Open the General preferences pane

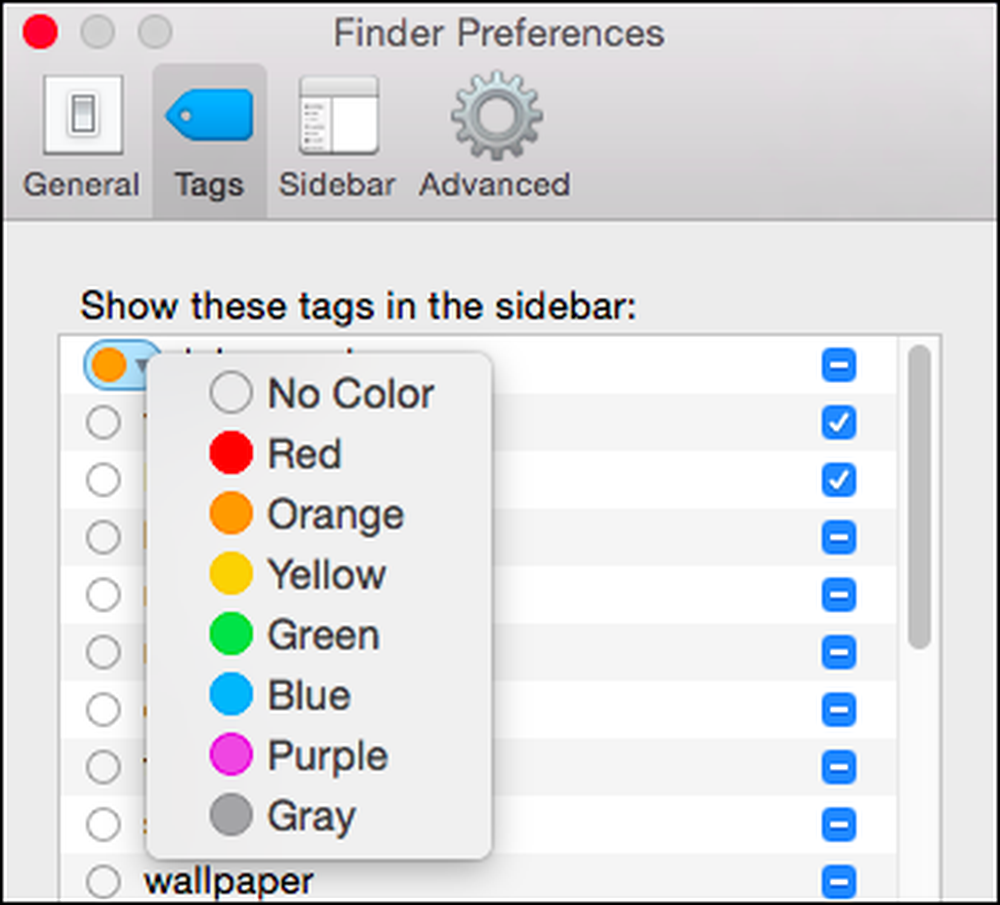pos(82,136)
